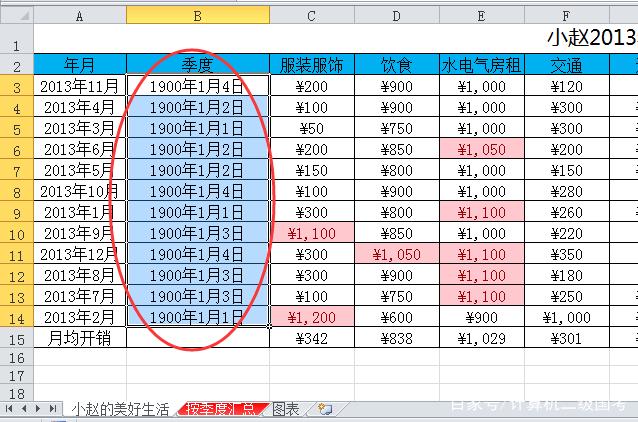
Task: Select row 17 header
Action: (x=17, y=375)
